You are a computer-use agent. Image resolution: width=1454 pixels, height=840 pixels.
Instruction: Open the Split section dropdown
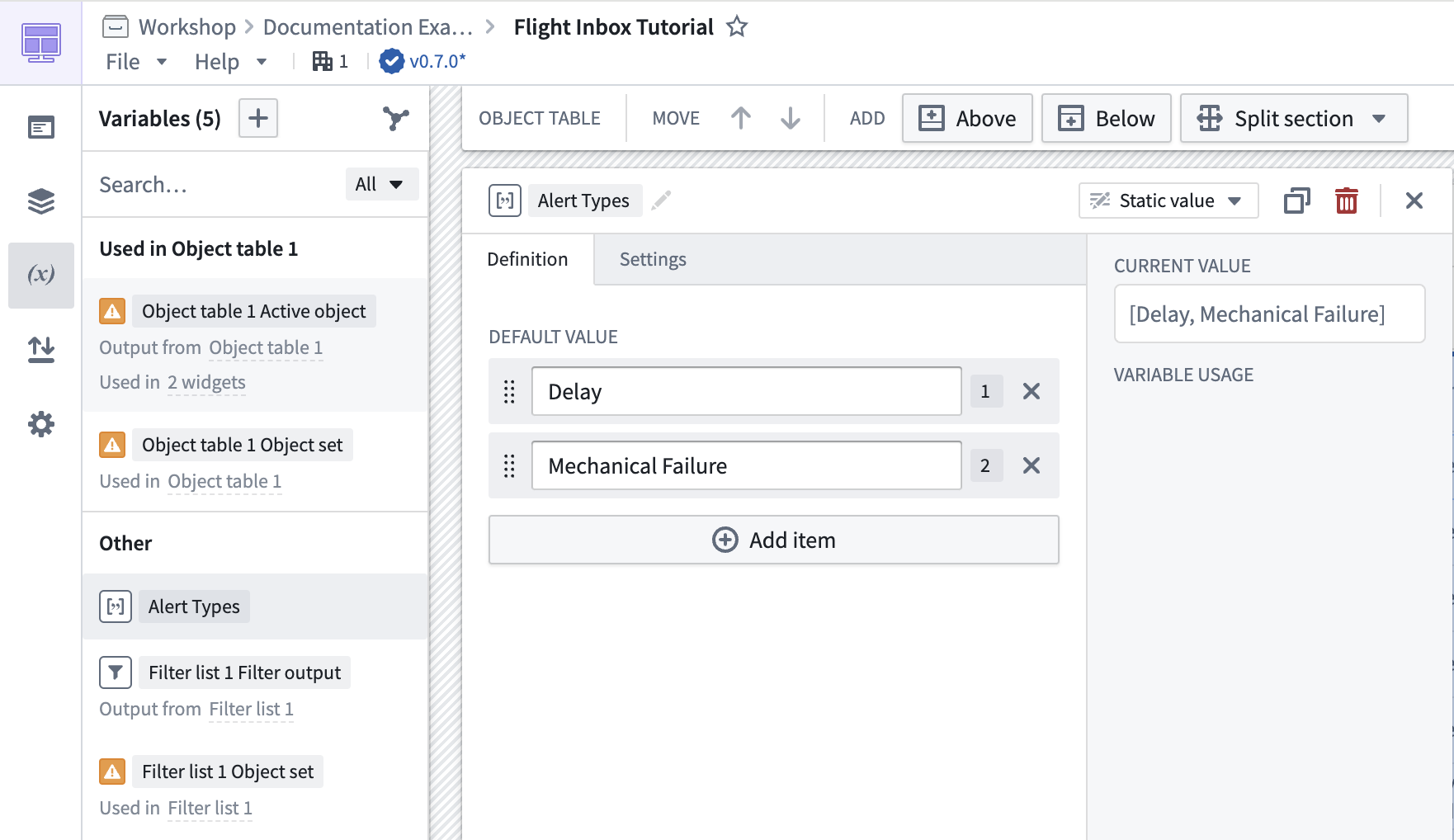click(1293, 119)
